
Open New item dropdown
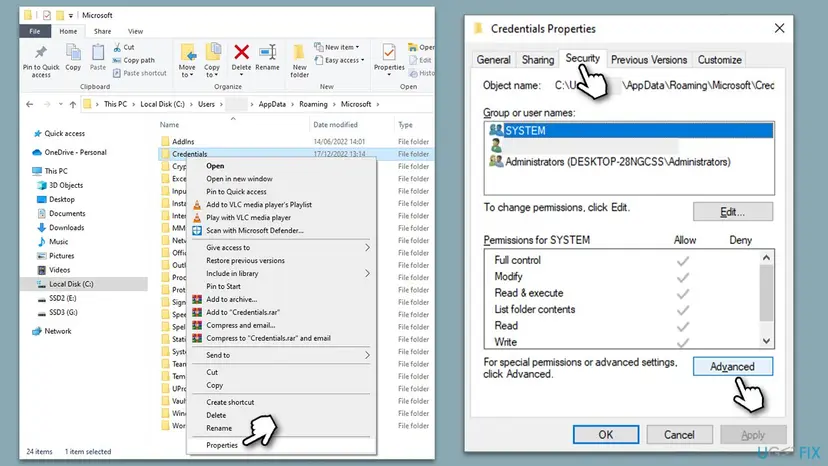337,47
